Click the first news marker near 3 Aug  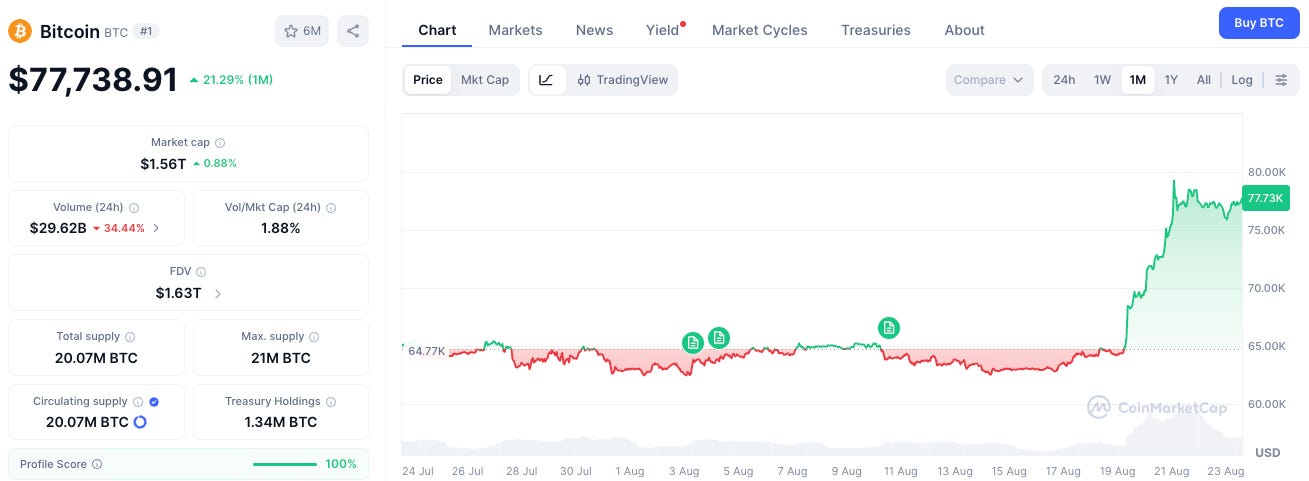[x=692, y=343]
